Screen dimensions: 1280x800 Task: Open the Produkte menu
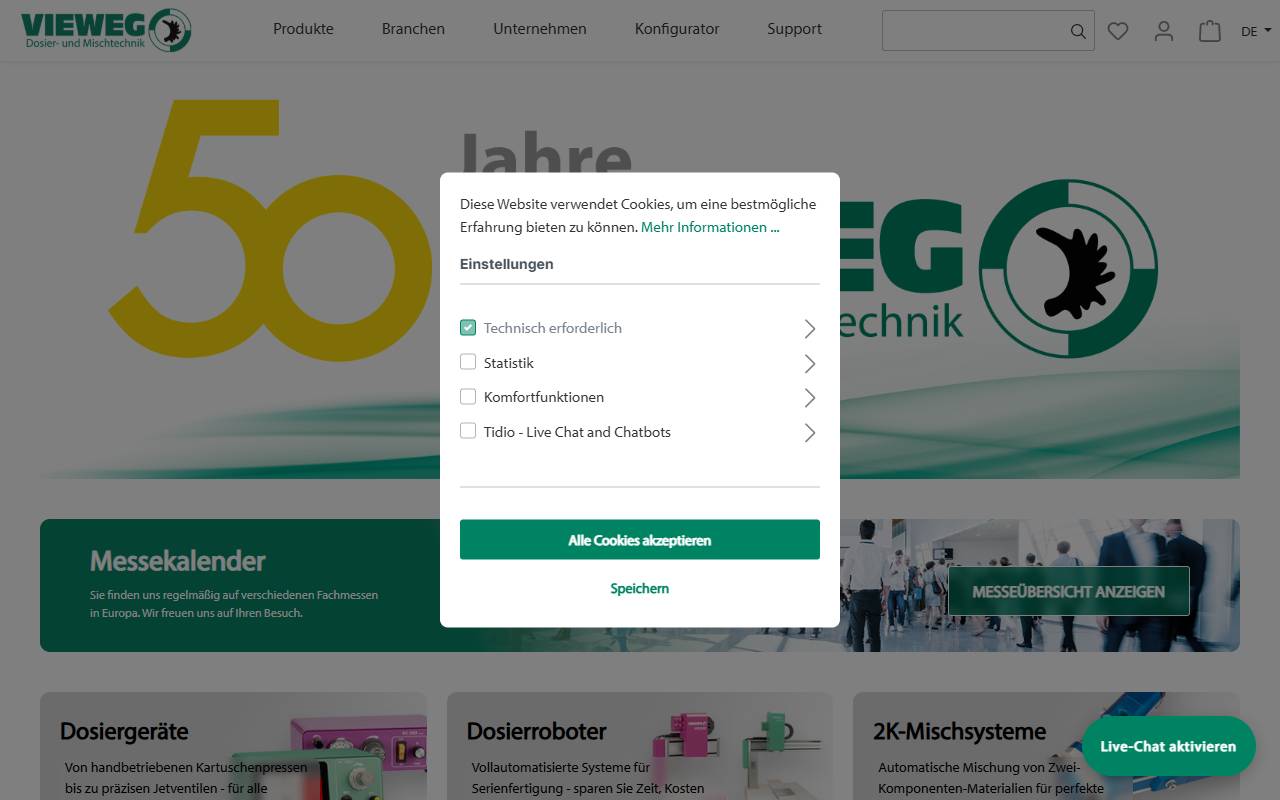303,29
